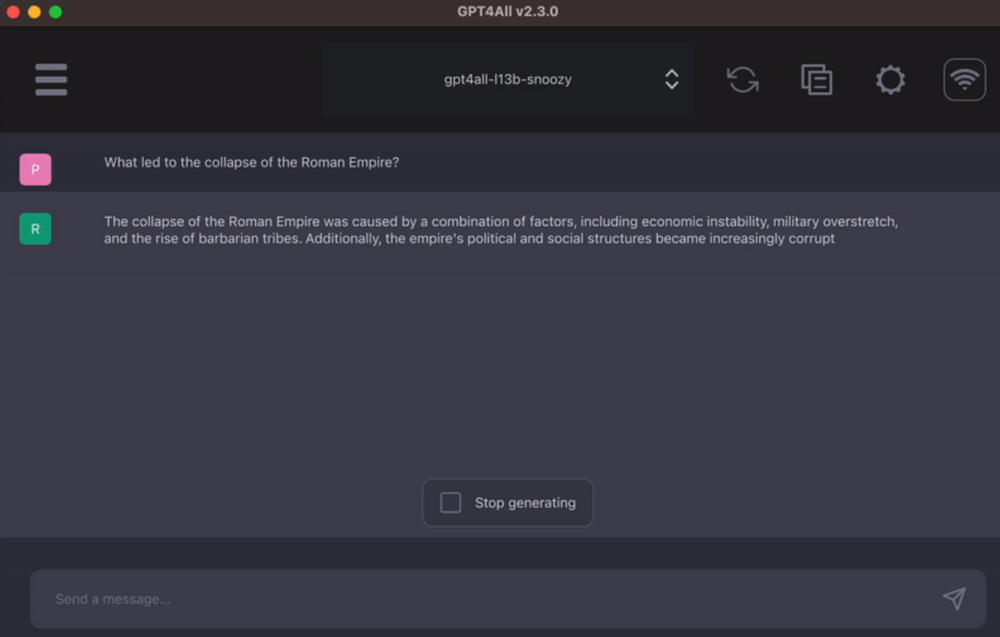This screenshot has width=1000, height=637.
Task: Close the window with red button
Action: click(13, 12)
